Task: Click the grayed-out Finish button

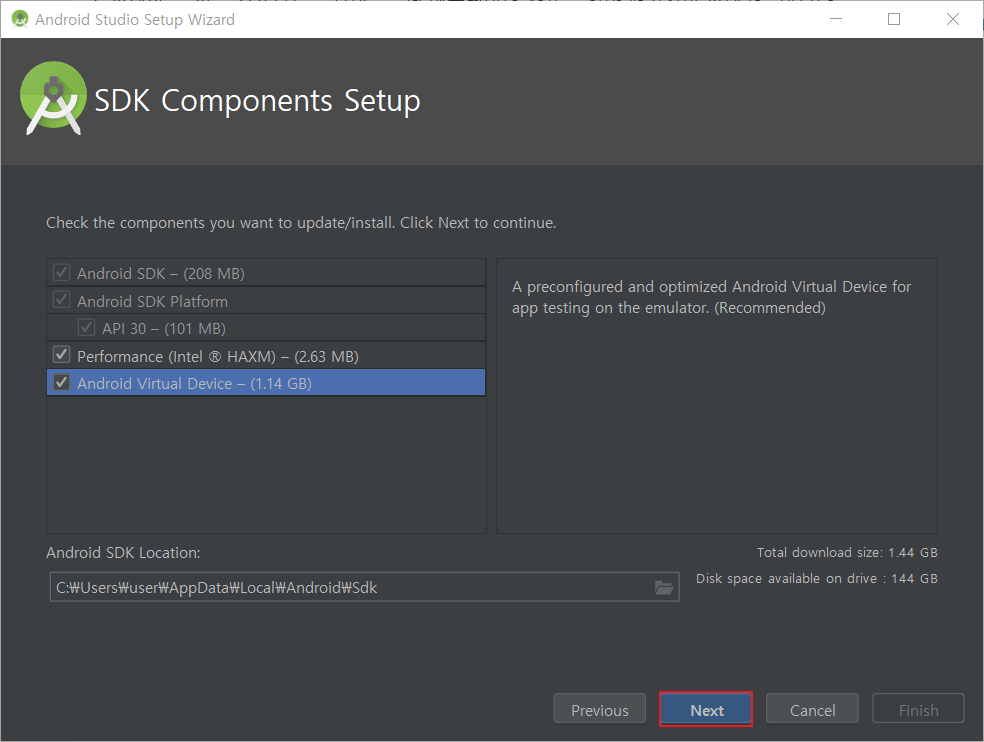Action: pos(918,709)
